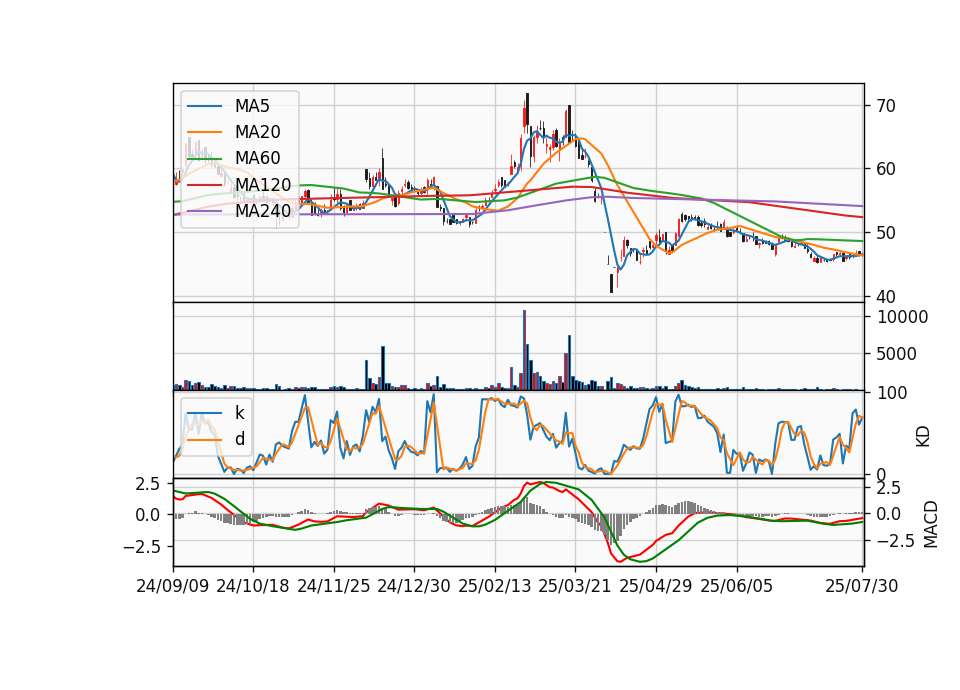Image resolution: width=960 pixels, height=690 pixels.
Task: Click the volume axis value 5000
Action: [x=897, y=354]
